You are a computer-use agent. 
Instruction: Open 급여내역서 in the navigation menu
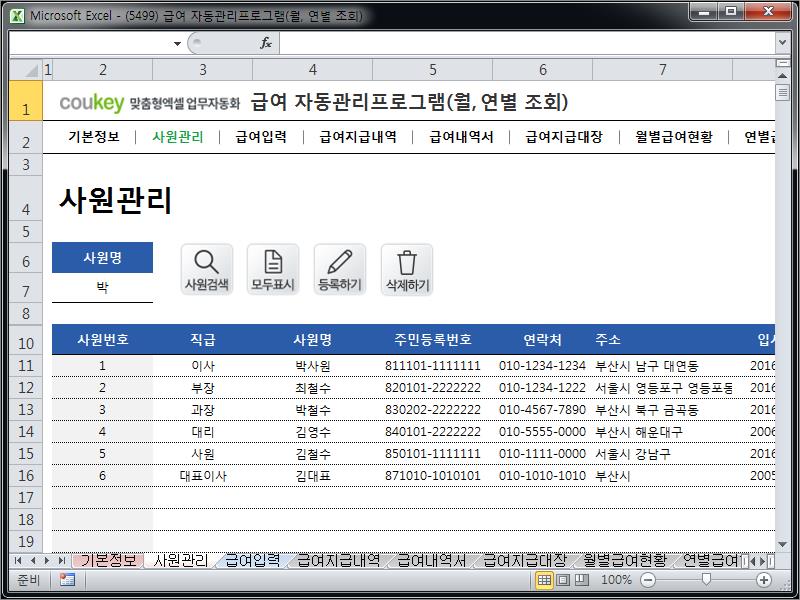point(461,137)
